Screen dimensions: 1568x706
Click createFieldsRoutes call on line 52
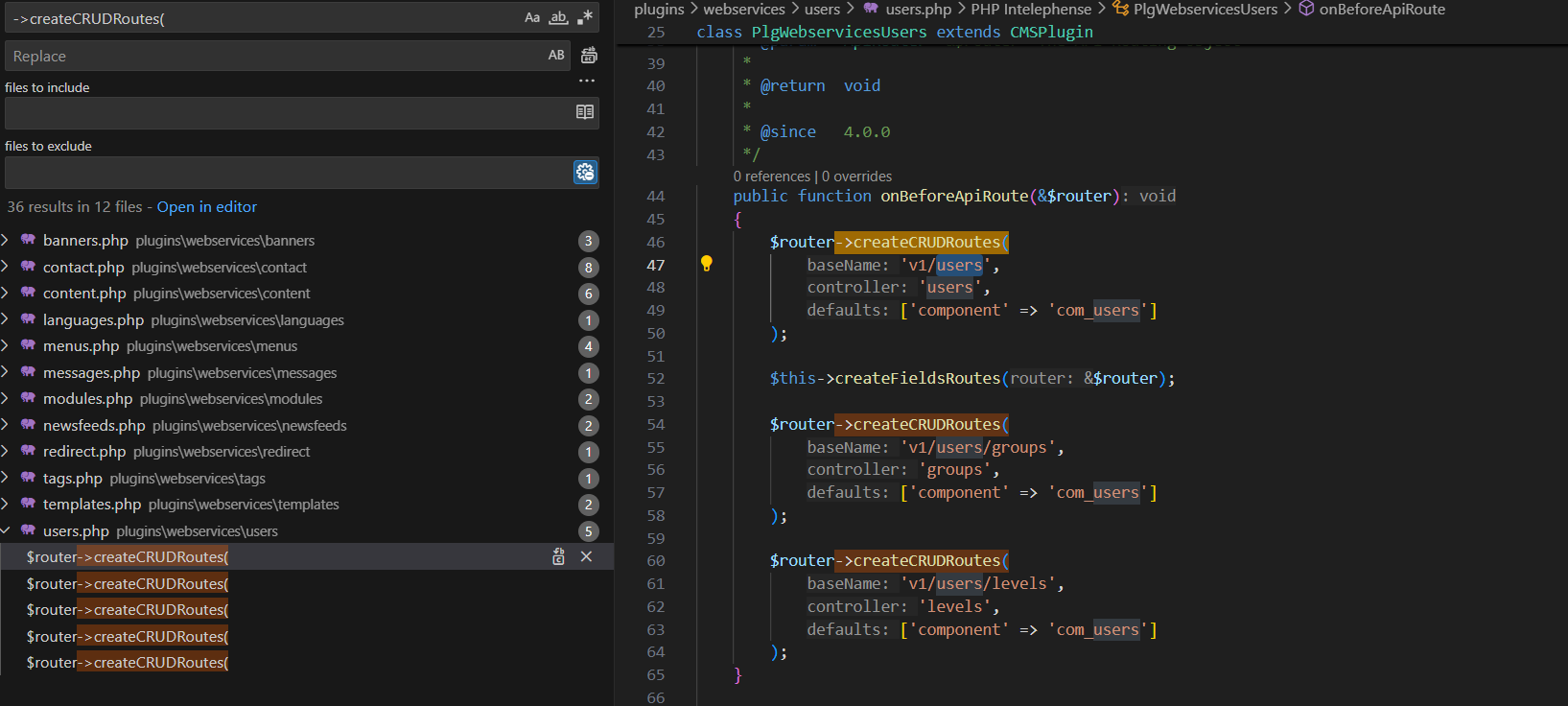[918, 378]
